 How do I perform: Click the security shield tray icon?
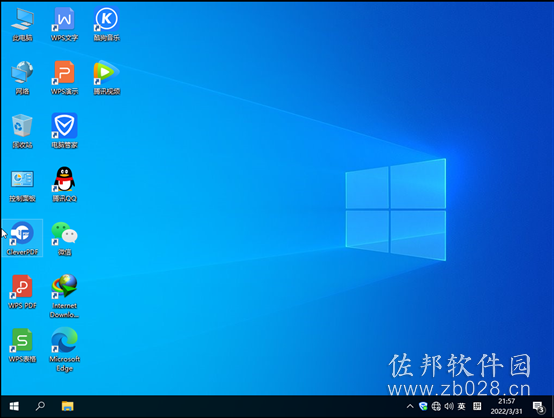(423, 406)
